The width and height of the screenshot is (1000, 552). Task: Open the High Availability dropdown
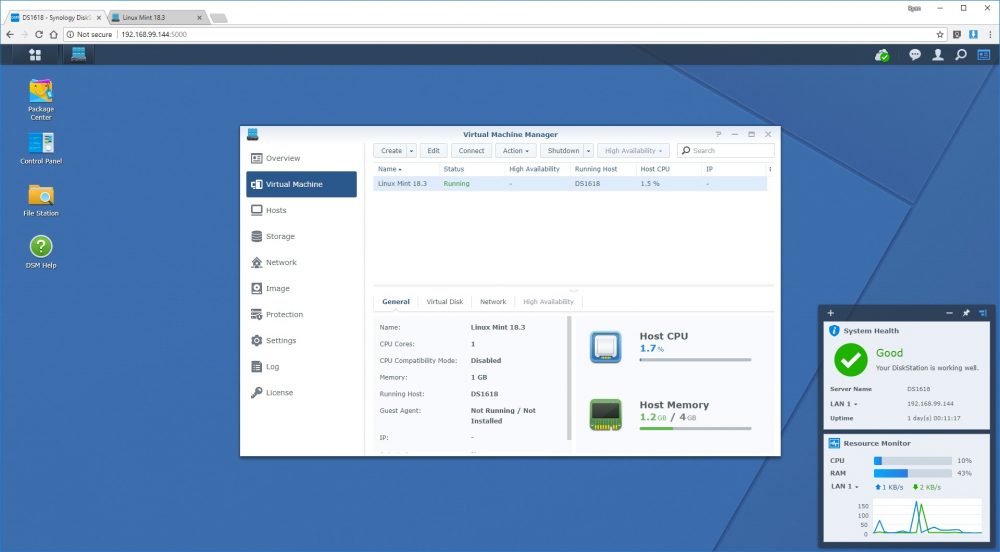(633, 151)
